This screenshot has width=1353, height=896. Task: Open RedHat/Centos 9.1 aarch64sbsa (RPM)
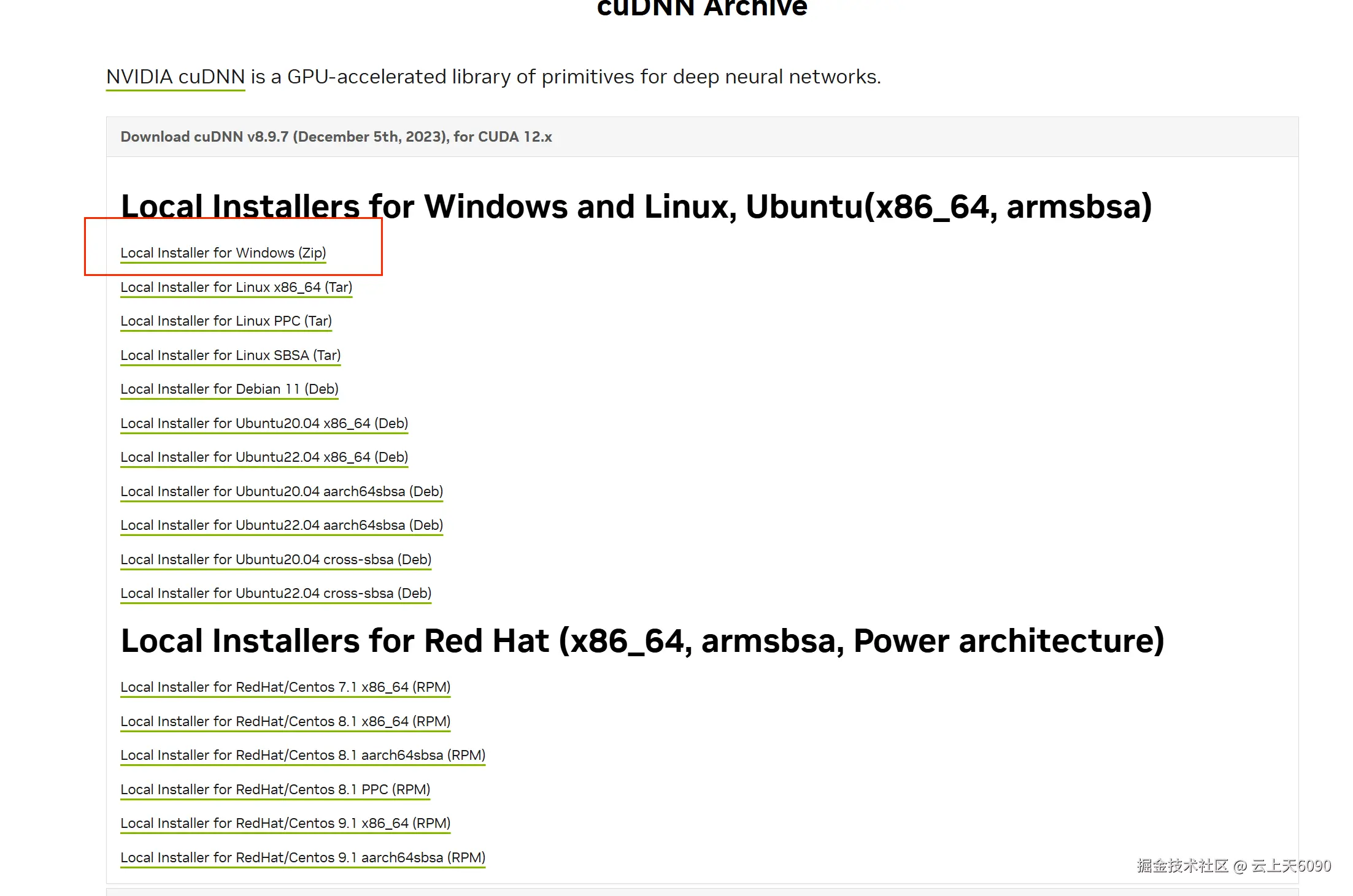coord(303,858)
